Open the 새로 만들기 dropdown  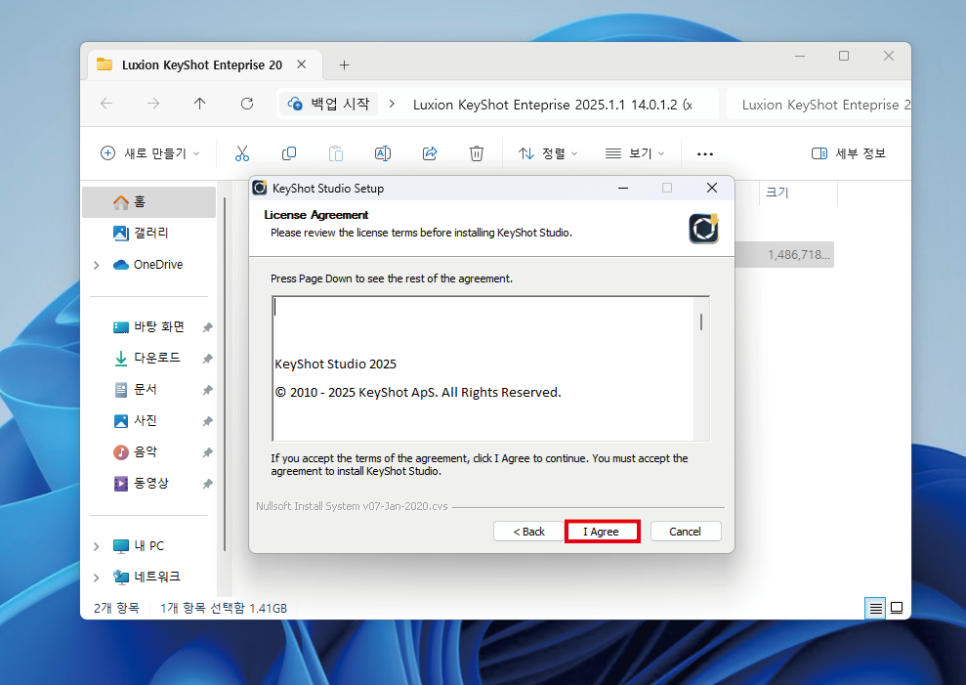150,153
